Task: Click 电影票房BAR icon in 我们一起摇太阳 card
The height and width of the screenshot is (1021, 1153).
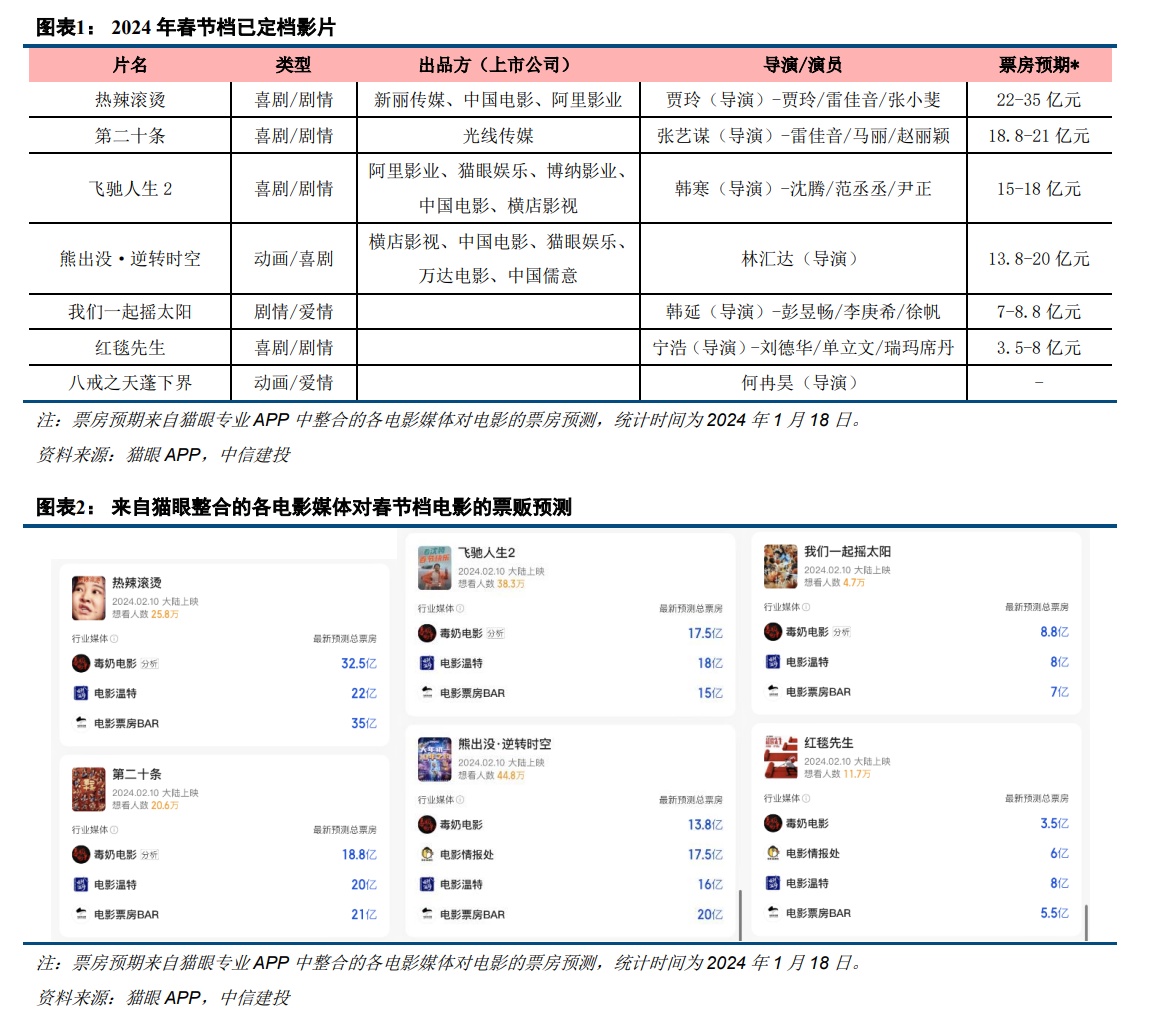Action: (773, 691)
